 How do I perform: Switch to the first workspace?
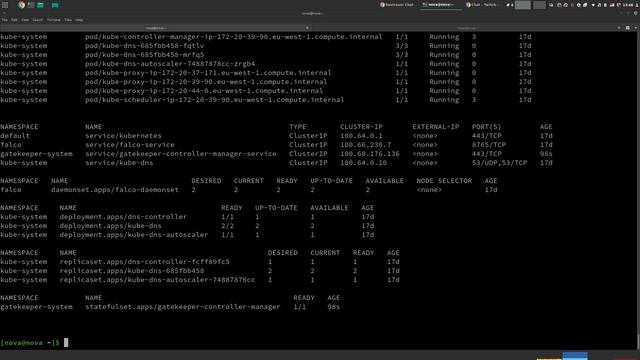pyautogui.click(x=522, y=5)
